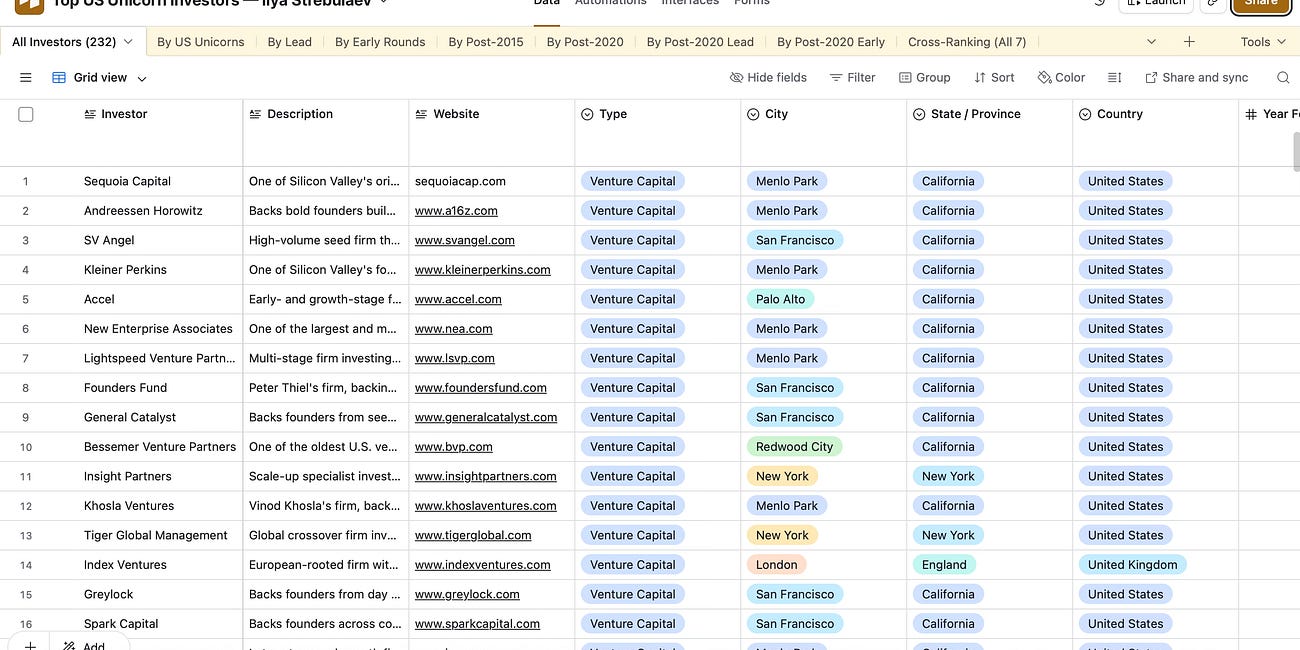Switch to By Early Rounds tab
This screenshot has width=1300, height=650.
380,42
